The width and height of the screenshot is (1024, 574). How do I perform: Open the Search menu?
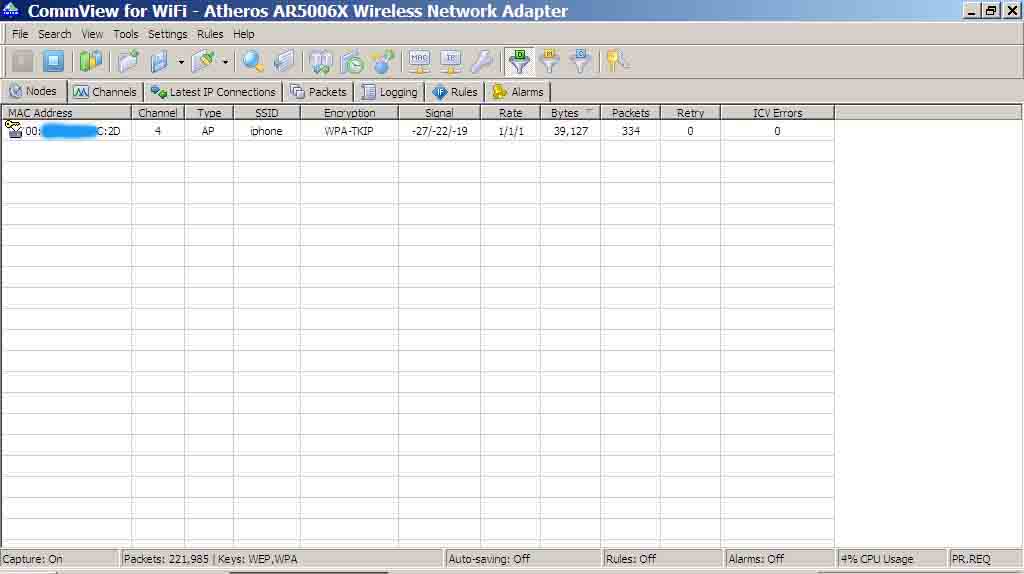coord(54,34)
